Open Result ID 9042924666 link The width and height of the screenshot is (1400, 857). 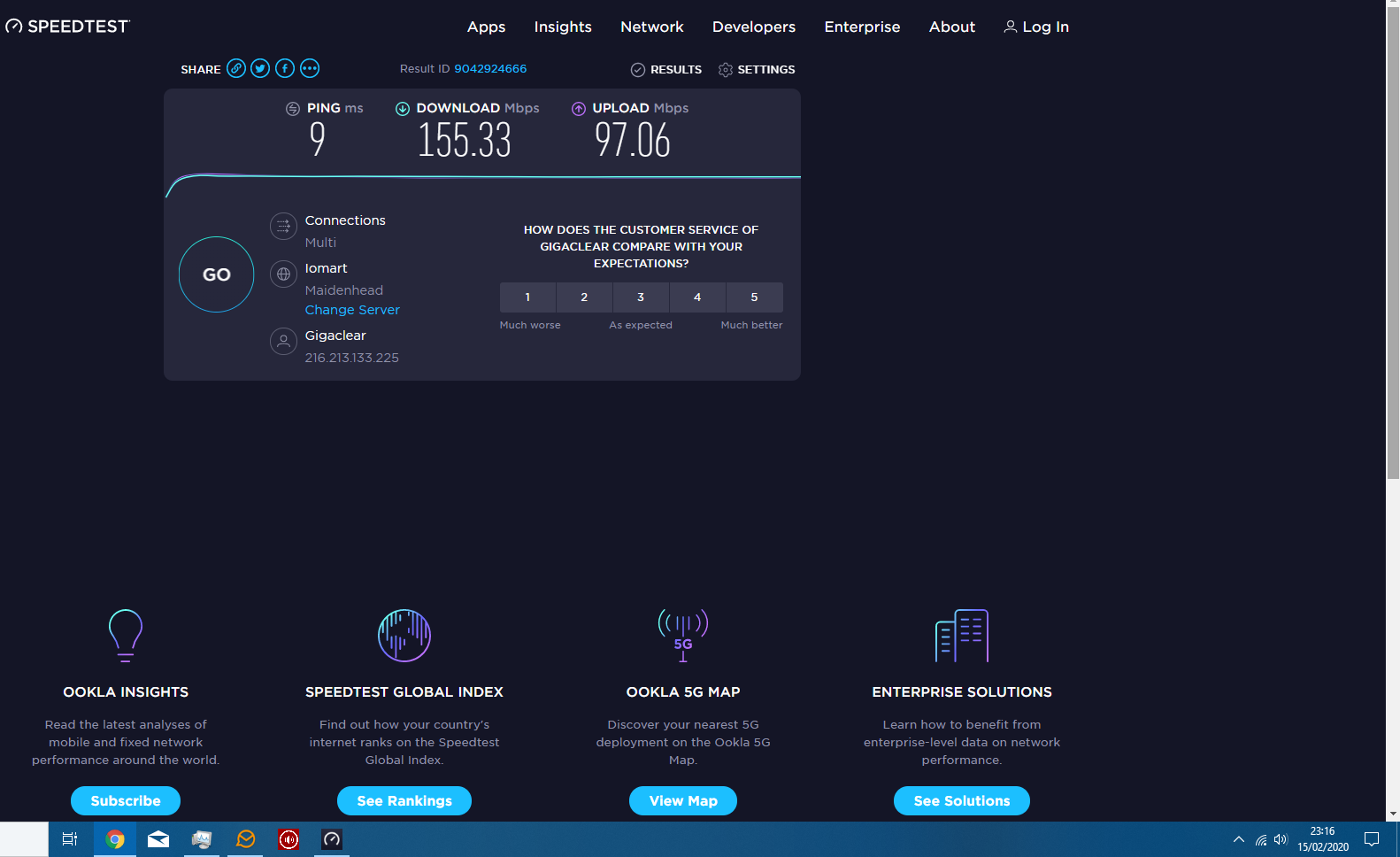coord(490,68)
